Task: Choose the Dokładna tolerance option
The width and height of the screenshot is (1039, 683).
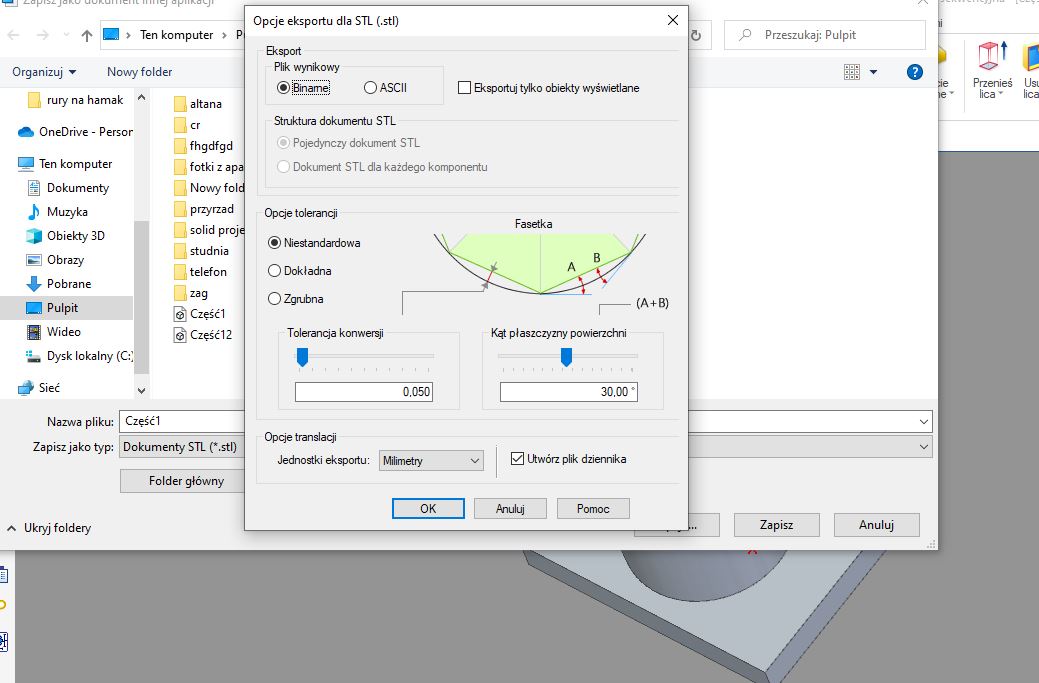Action: [x=275, y=271]
